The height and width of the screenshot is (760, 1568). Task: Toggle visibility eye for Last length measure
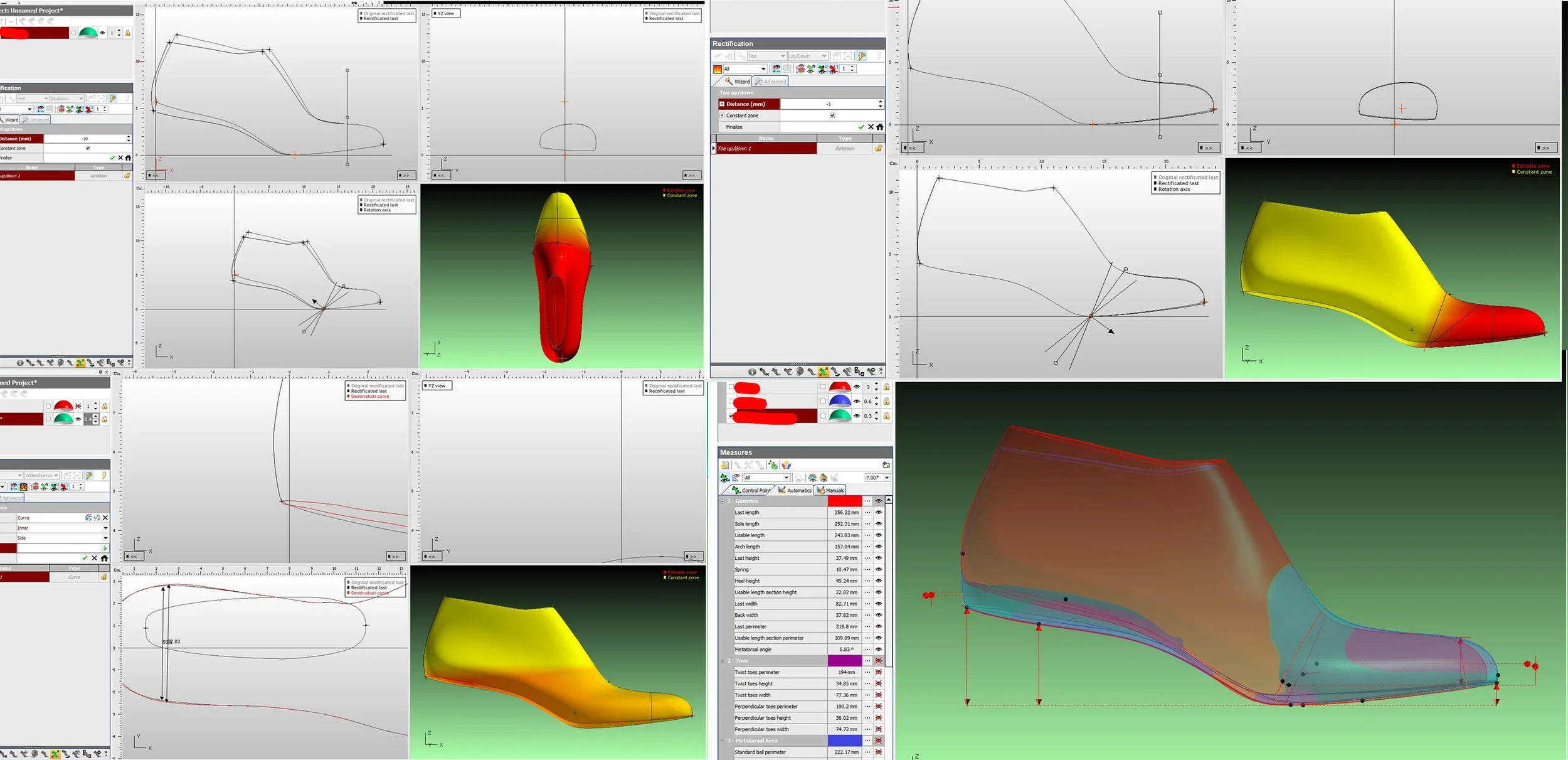tap(878, 513)
